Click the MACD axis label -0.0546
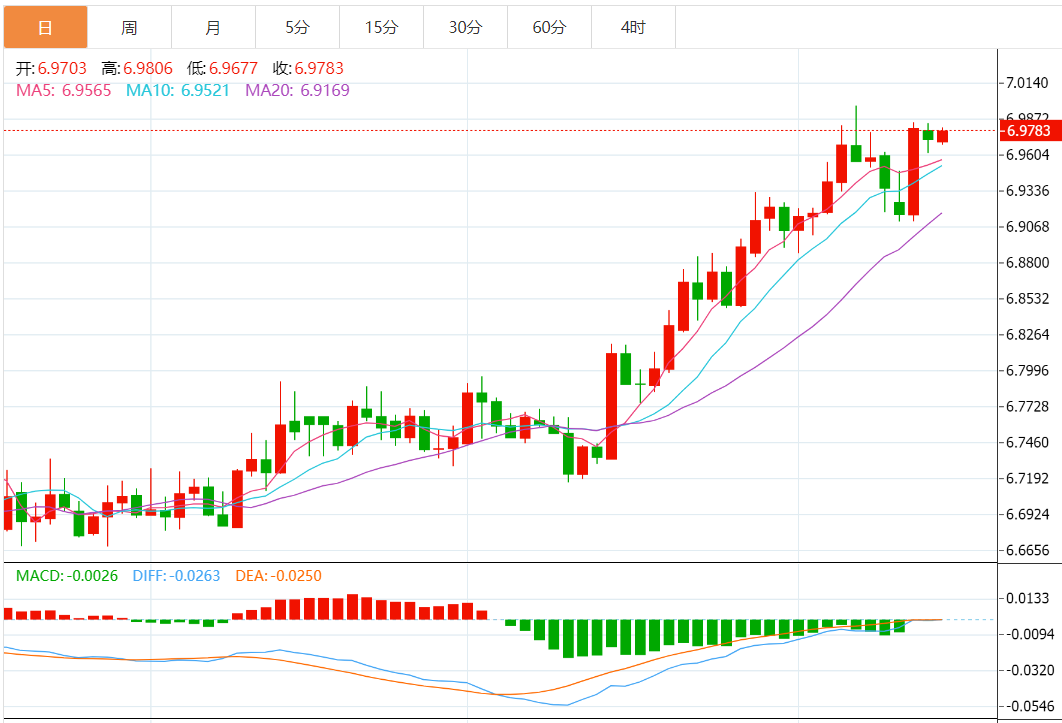The height and width of the screenshot is (723, 1062). click(x=1030, y=706)
